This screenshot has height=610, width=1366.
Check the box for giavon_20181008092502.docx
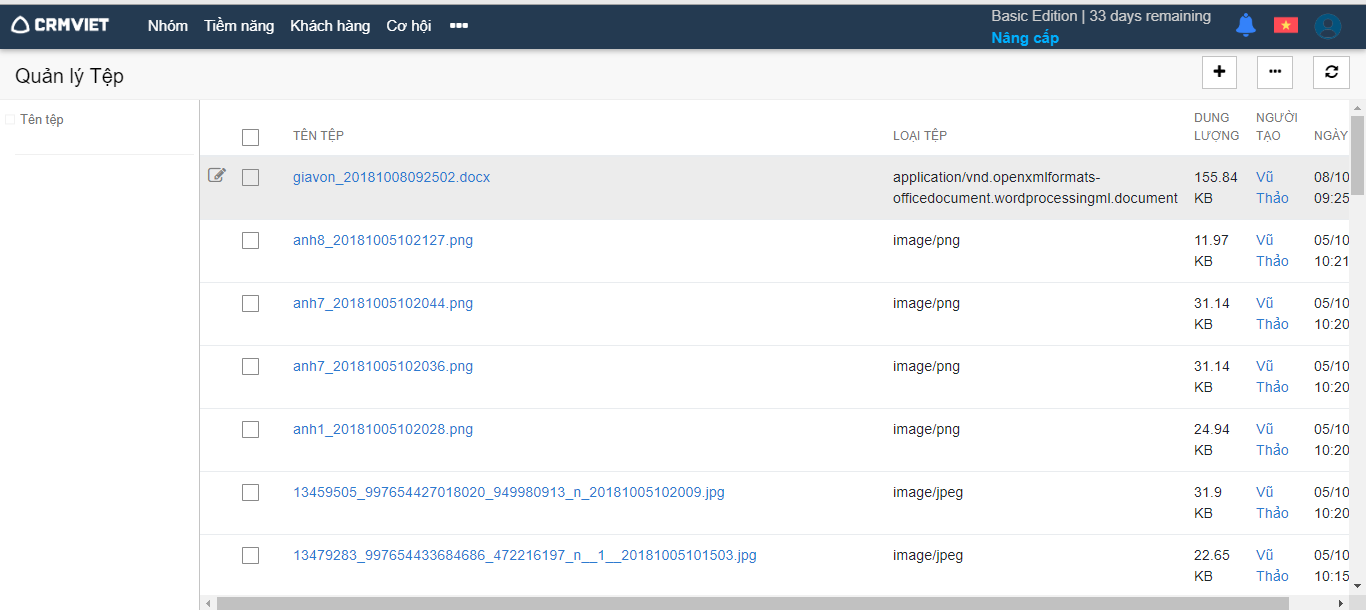point(250,177)
